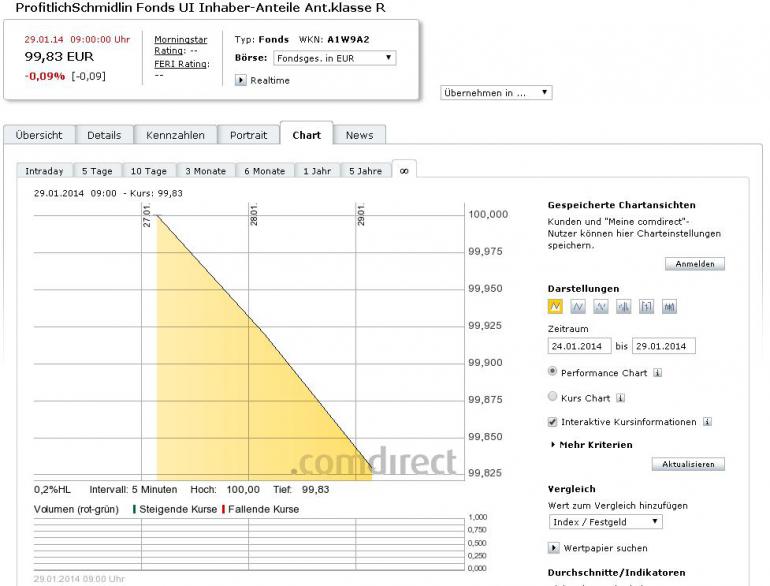Click the Steigende Kurse legend entry
Viewport: 770px width, 586px height.
[175, 509]
